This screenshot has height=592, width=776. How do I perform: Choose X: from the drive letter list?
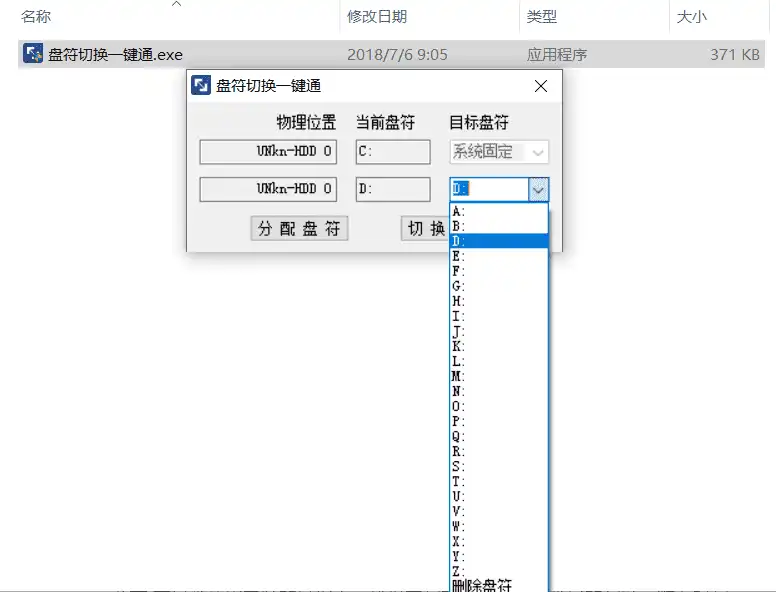499,541
